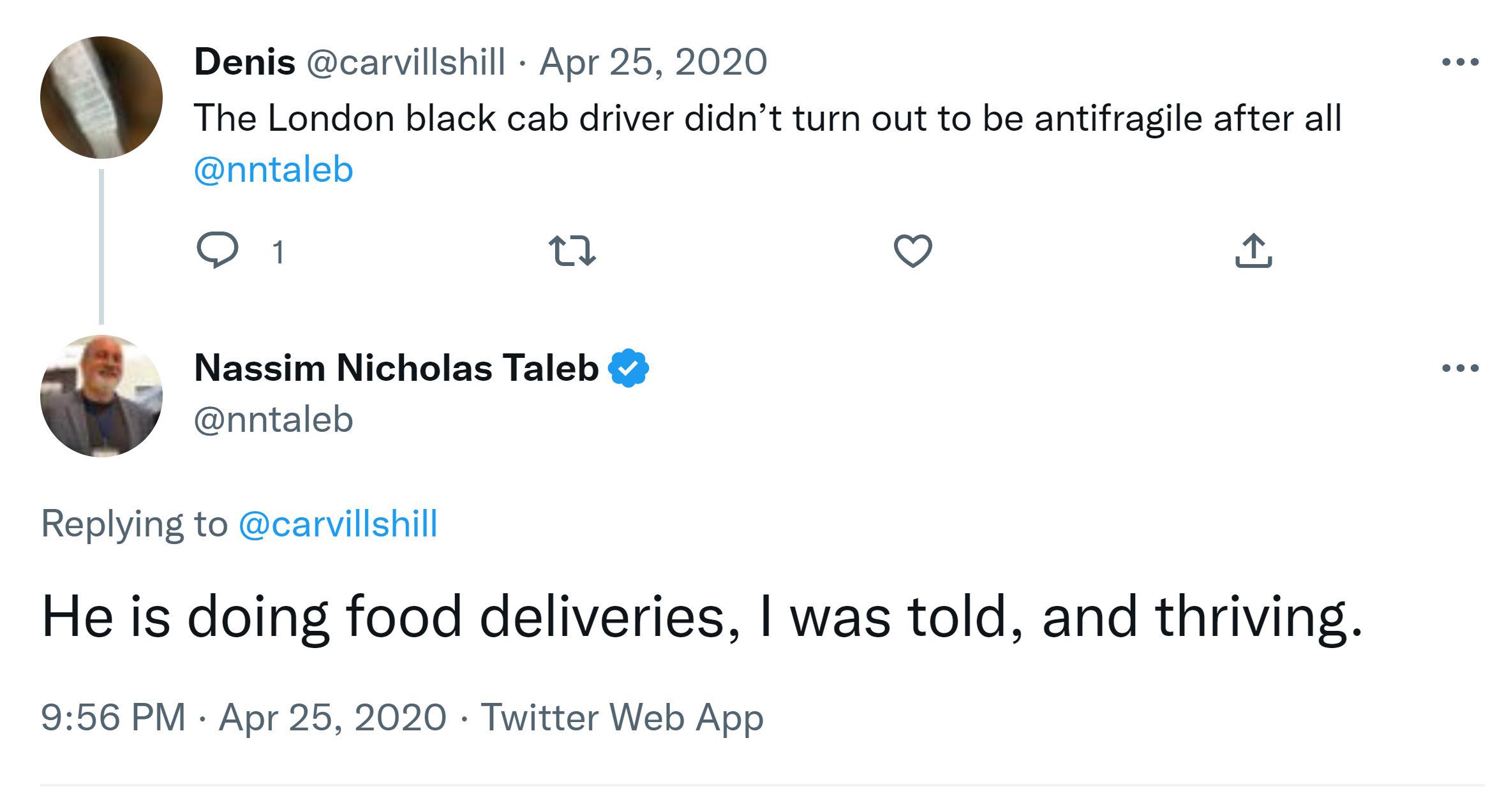Retweet Denis's black cab tweet

572,250
